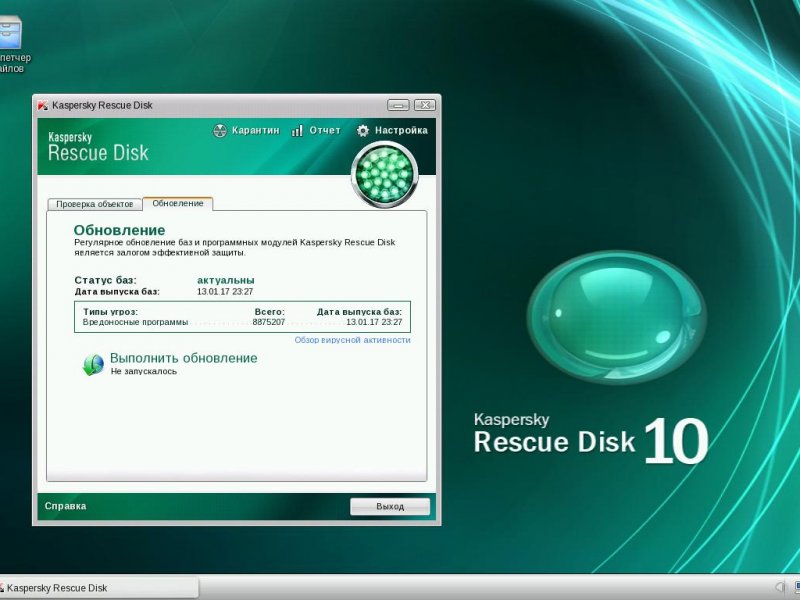This screenshot has height=600, width=800.
Task: Select Kaspersky Rescue Disk taskbar button
Action: (x=99, y=588)
